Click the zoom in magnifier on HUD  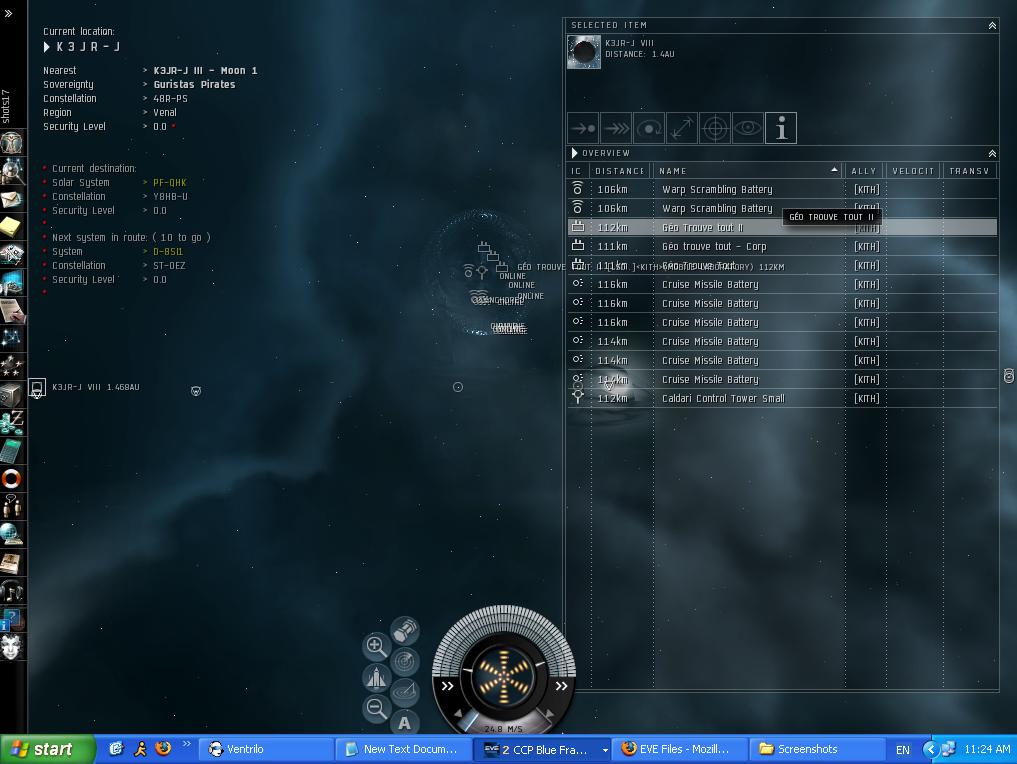click(x=376, y=646)
